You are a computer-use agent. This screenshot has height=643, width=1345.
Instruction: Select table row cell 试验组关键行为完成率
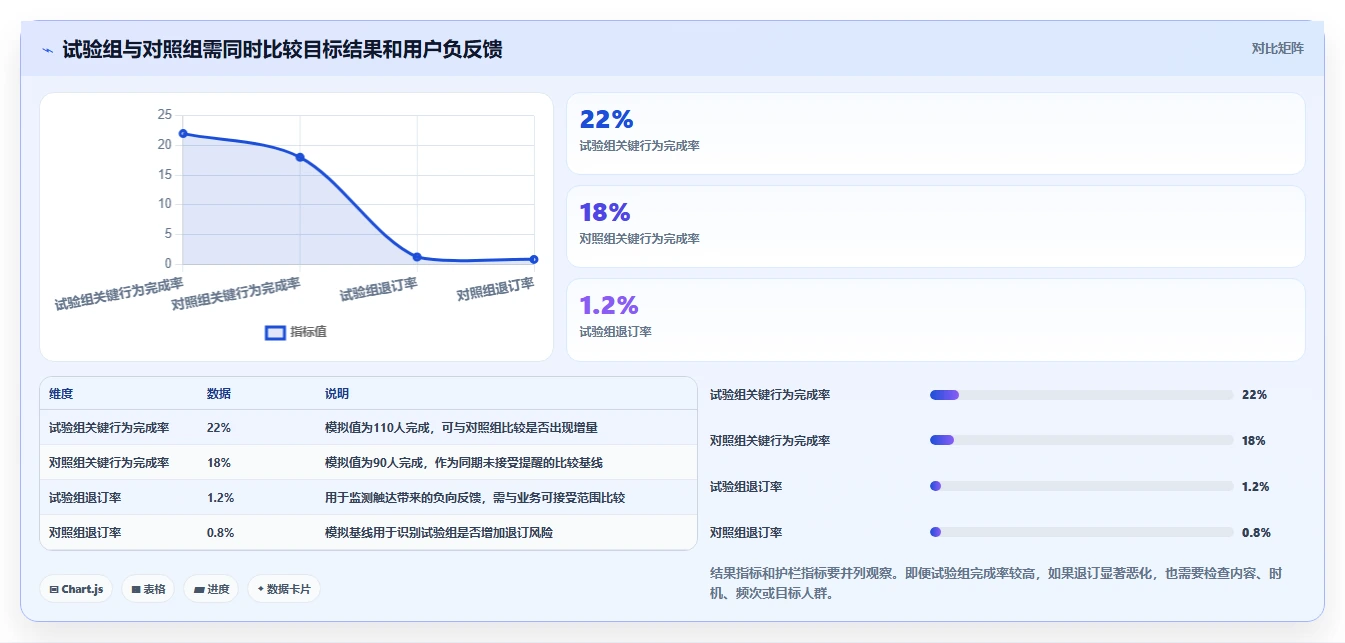pos(109,428)
